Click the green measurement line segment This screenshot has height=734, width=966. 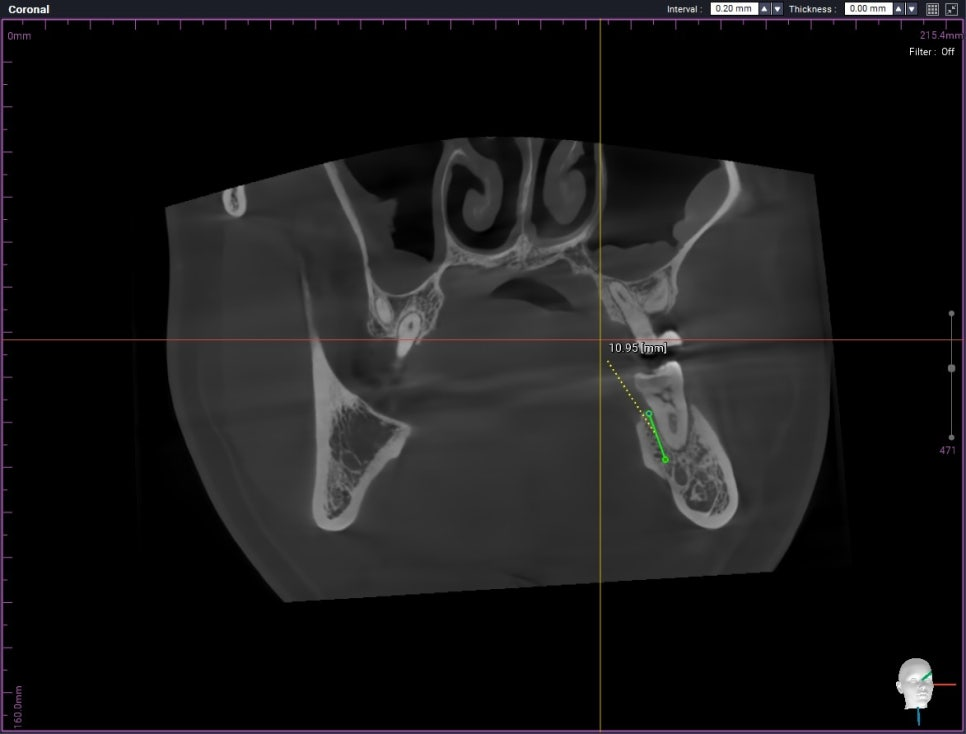click(x=657, y=437)
